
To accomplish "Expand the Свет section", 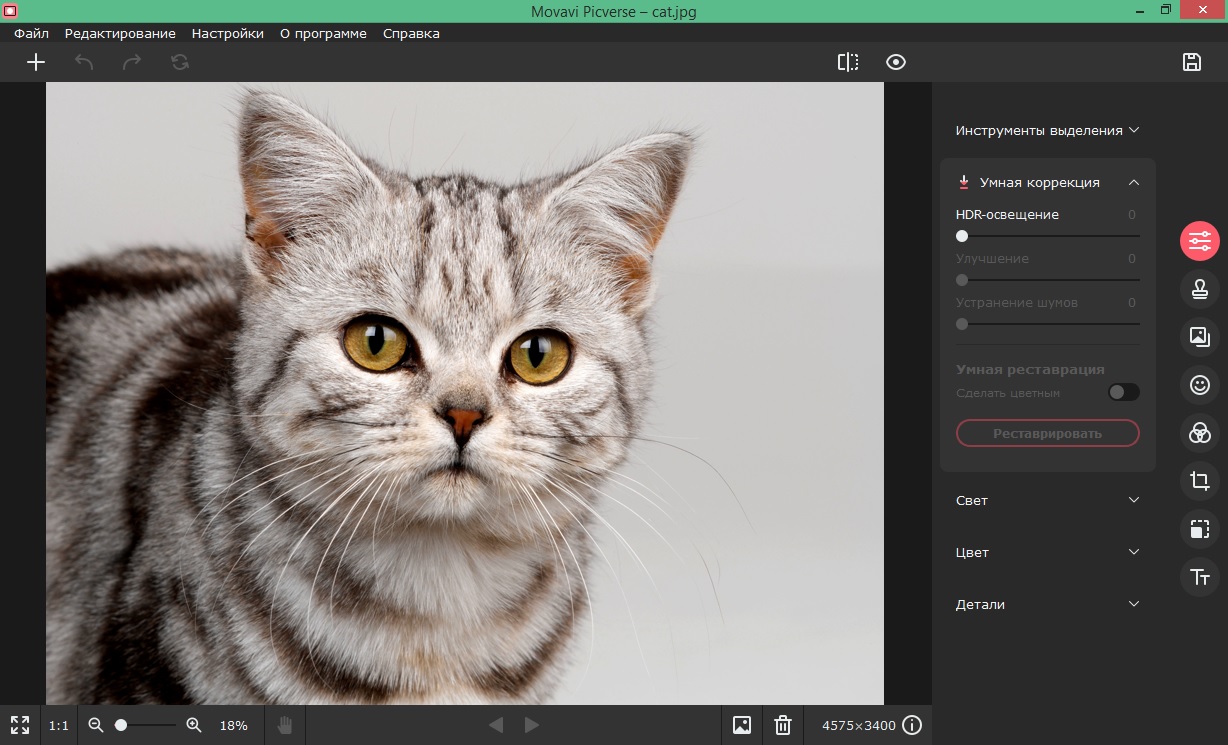I will pos(1048,500).
